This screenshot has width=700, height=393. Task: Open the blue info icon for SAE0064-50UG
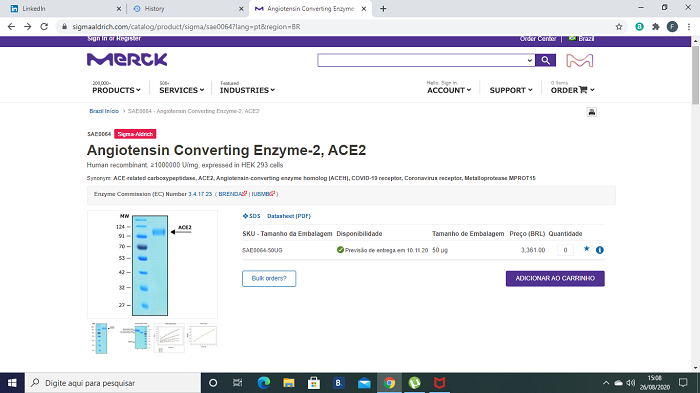(x=600, y=250)
